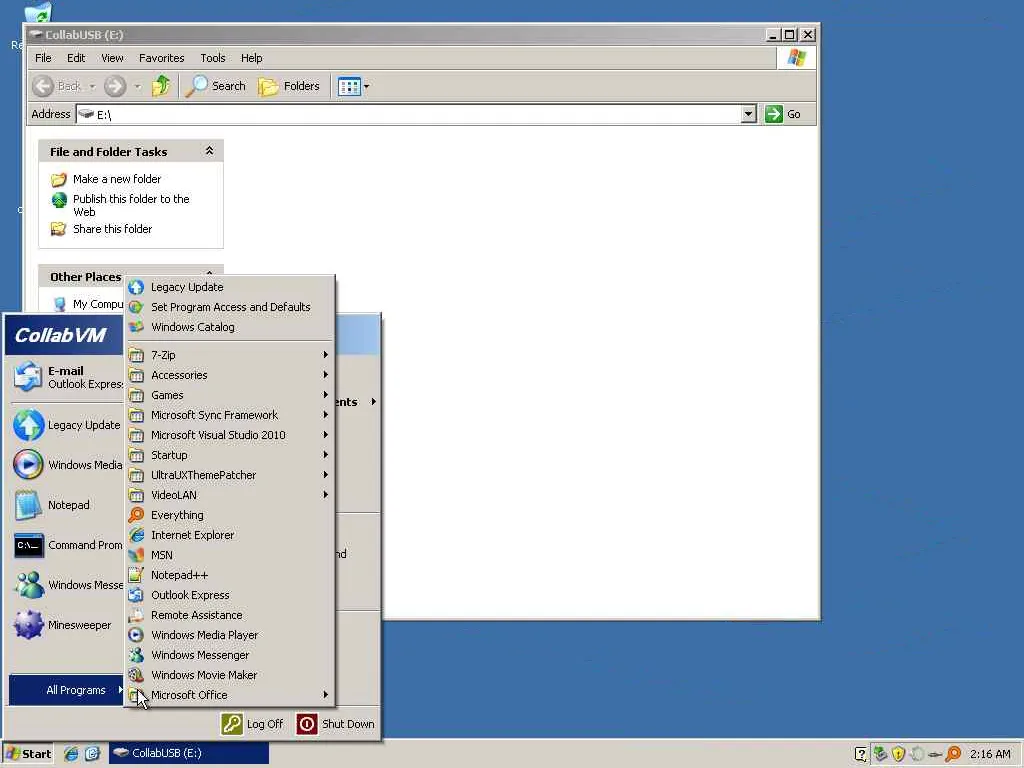1024x768 pixels.
Task: Collapse File and Folder Tasks panel
Action: click(x=209, y=151)
